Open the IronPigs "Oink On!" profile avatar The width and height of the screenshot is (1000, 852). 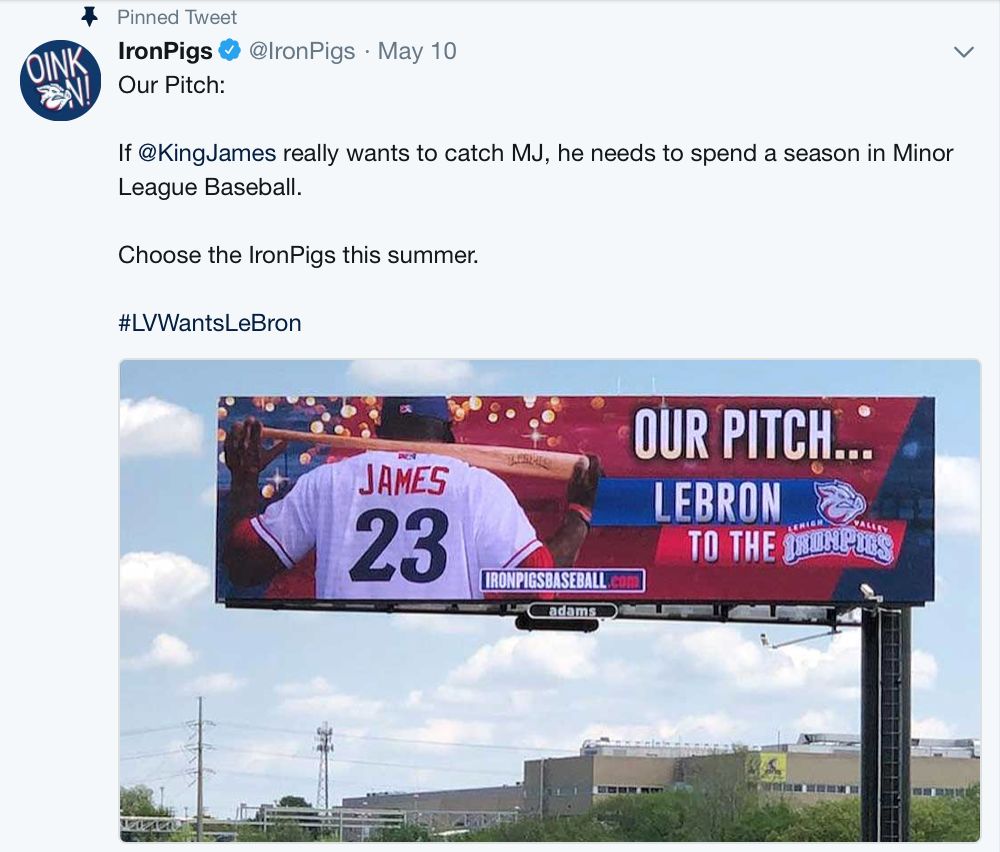click(x=60, y=80)
